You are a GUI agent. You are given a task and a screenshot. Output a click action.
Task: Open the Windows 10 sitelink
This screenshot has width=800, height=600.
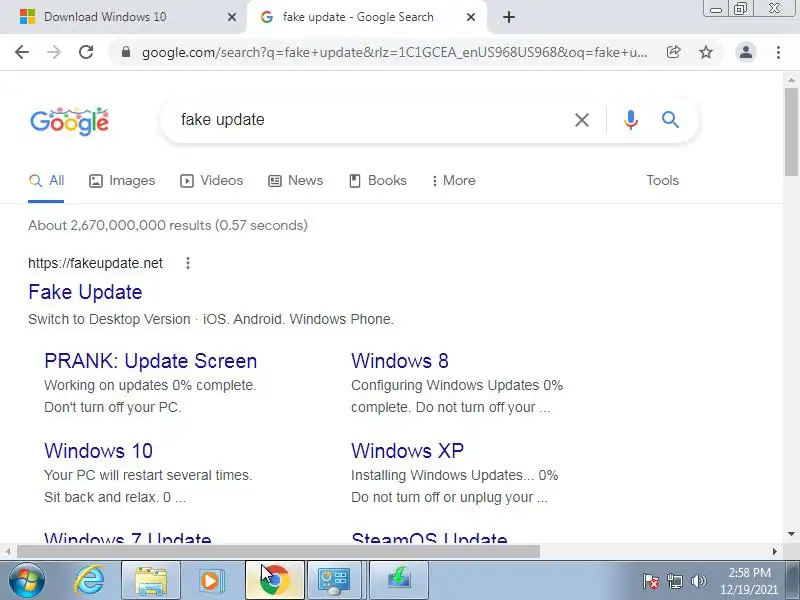98,451
